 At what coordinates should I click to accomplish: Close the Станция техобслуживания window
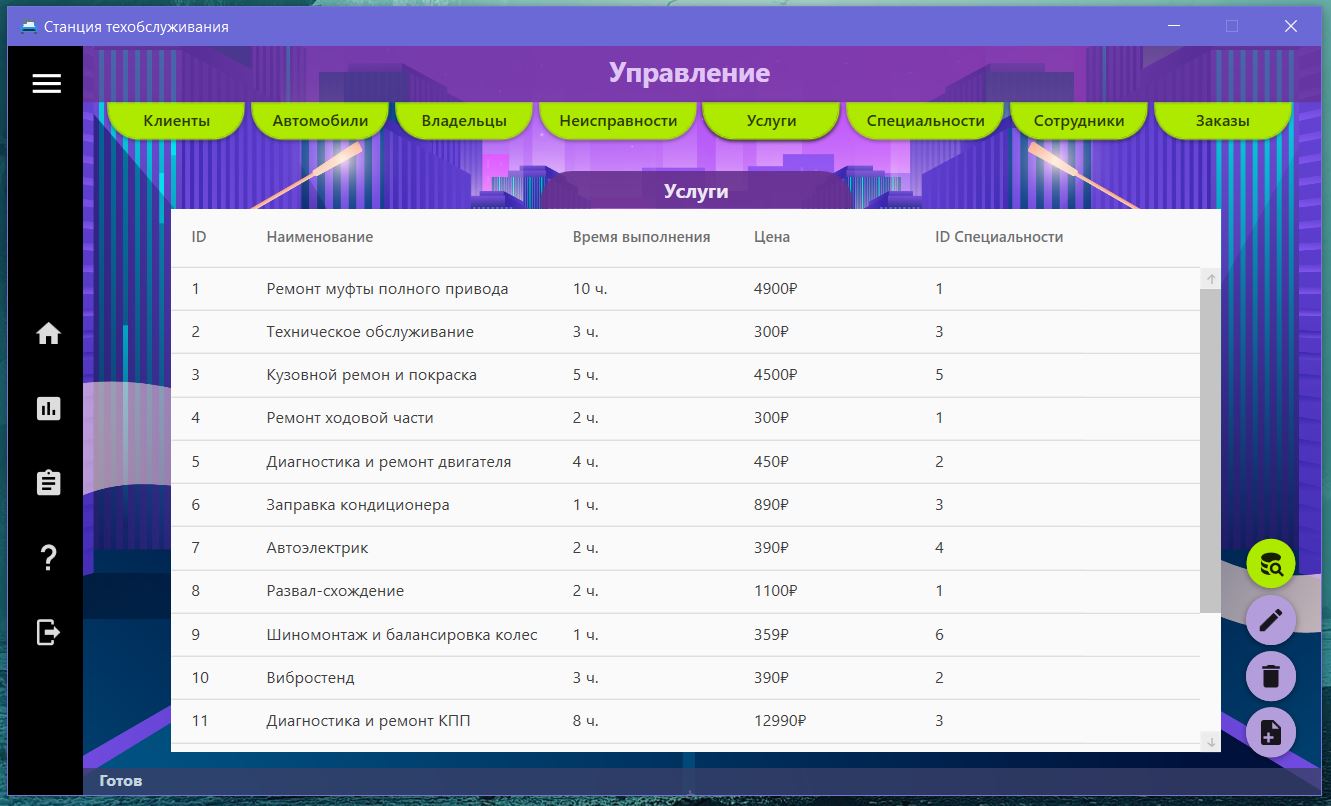[x=1291, y=27]
